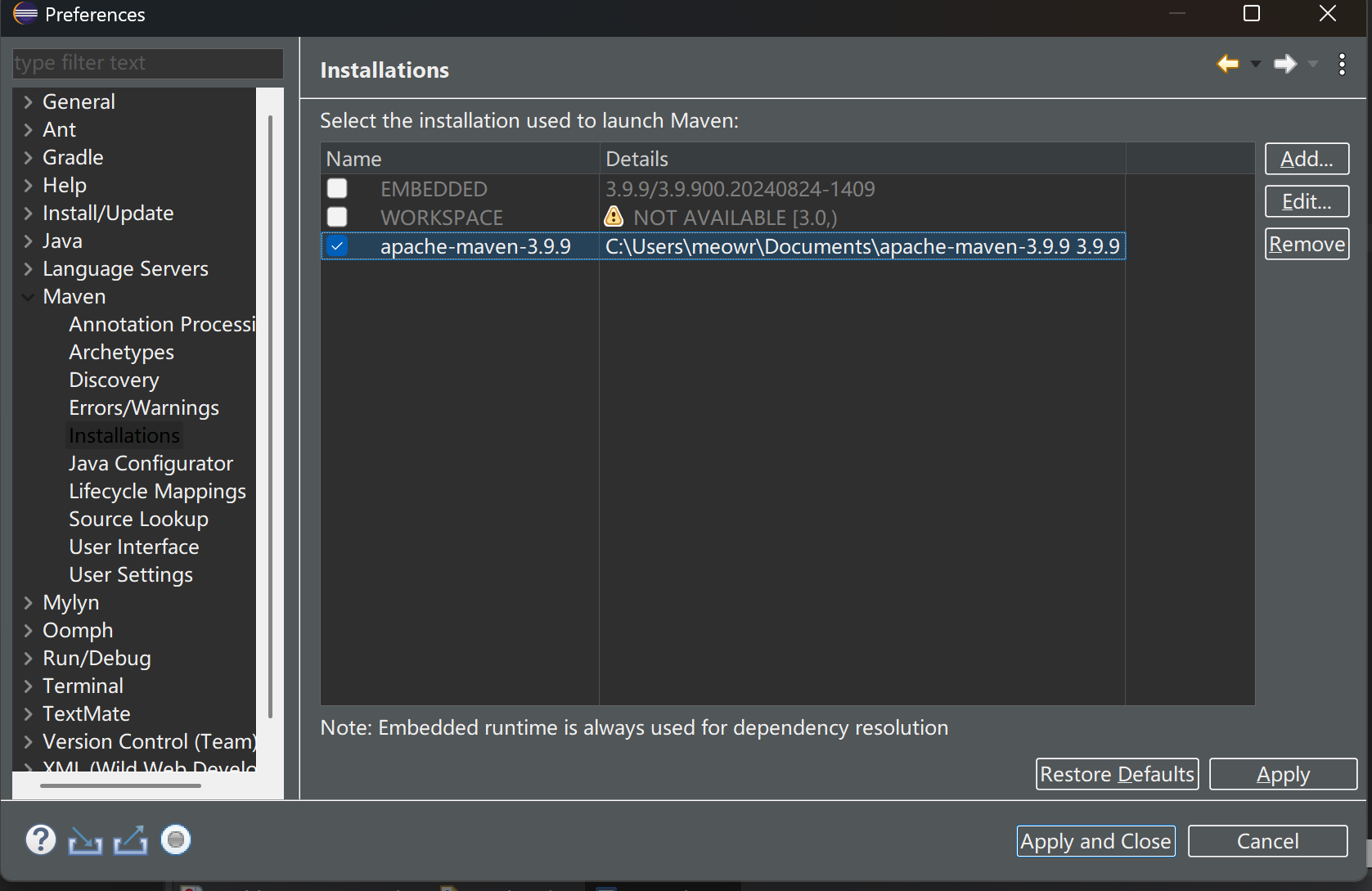This screenshot has width=1372, height=891.
Task: Click the Import preferences icon
Action: [x=85, y=840]
